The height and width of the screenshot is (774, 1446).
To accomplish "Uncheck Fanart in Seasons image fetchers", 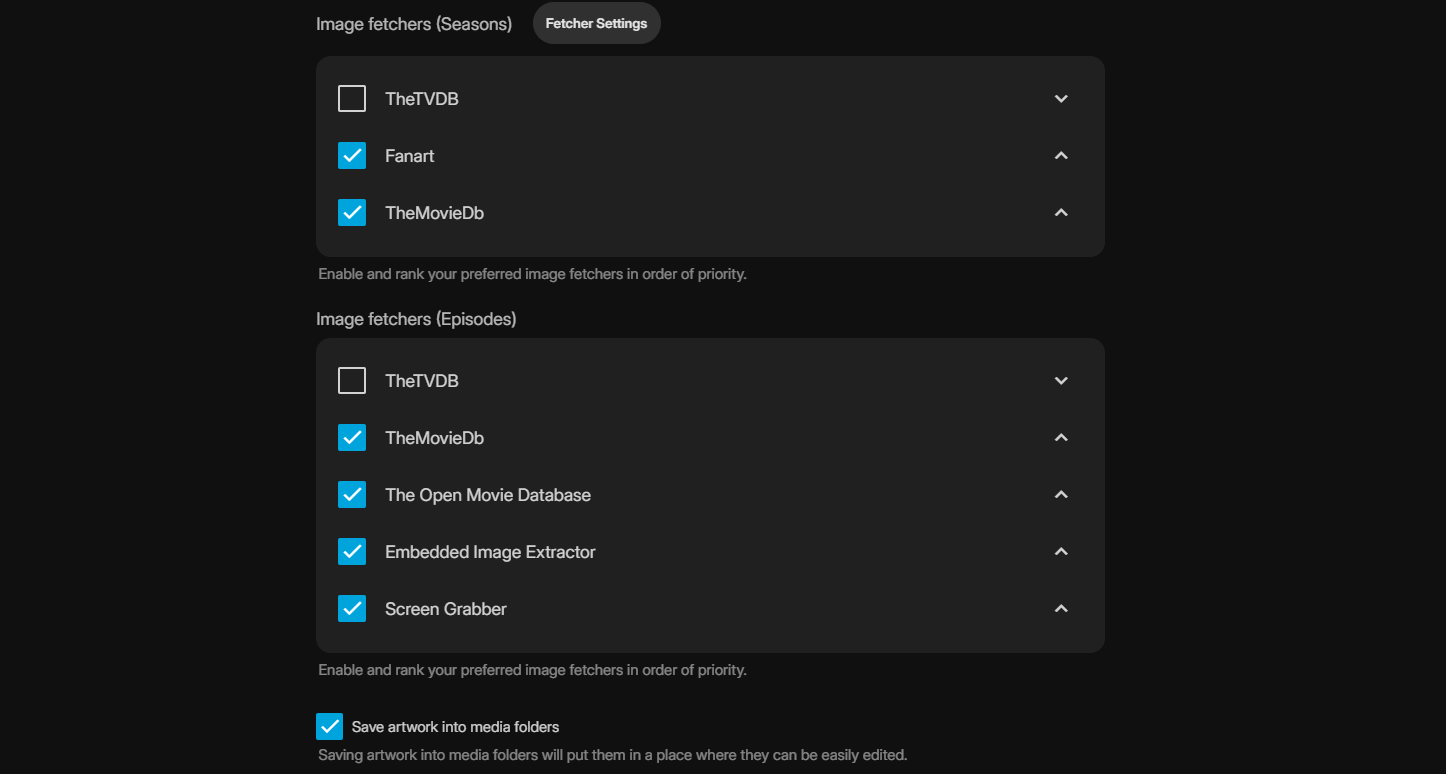I will [x=352, y=156].
